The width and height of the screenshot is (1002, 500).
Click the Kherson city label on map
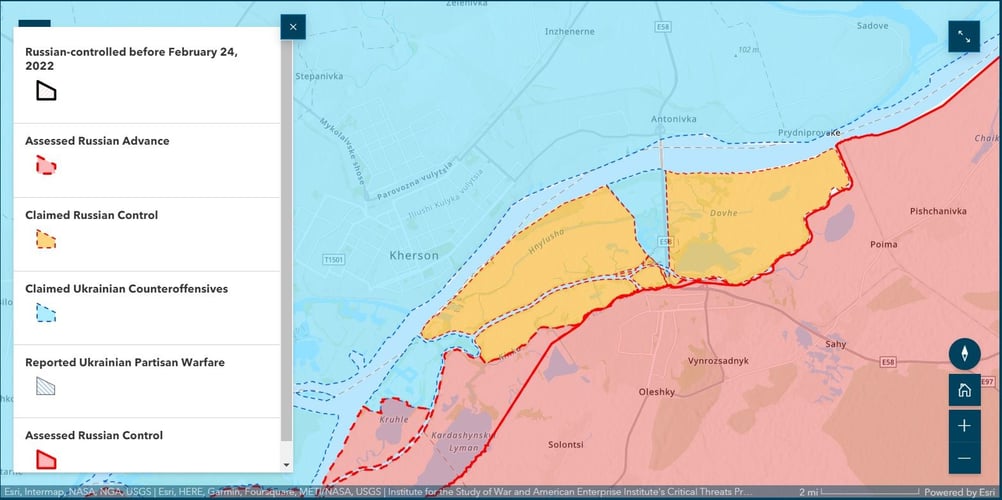(x=414, y=256)
